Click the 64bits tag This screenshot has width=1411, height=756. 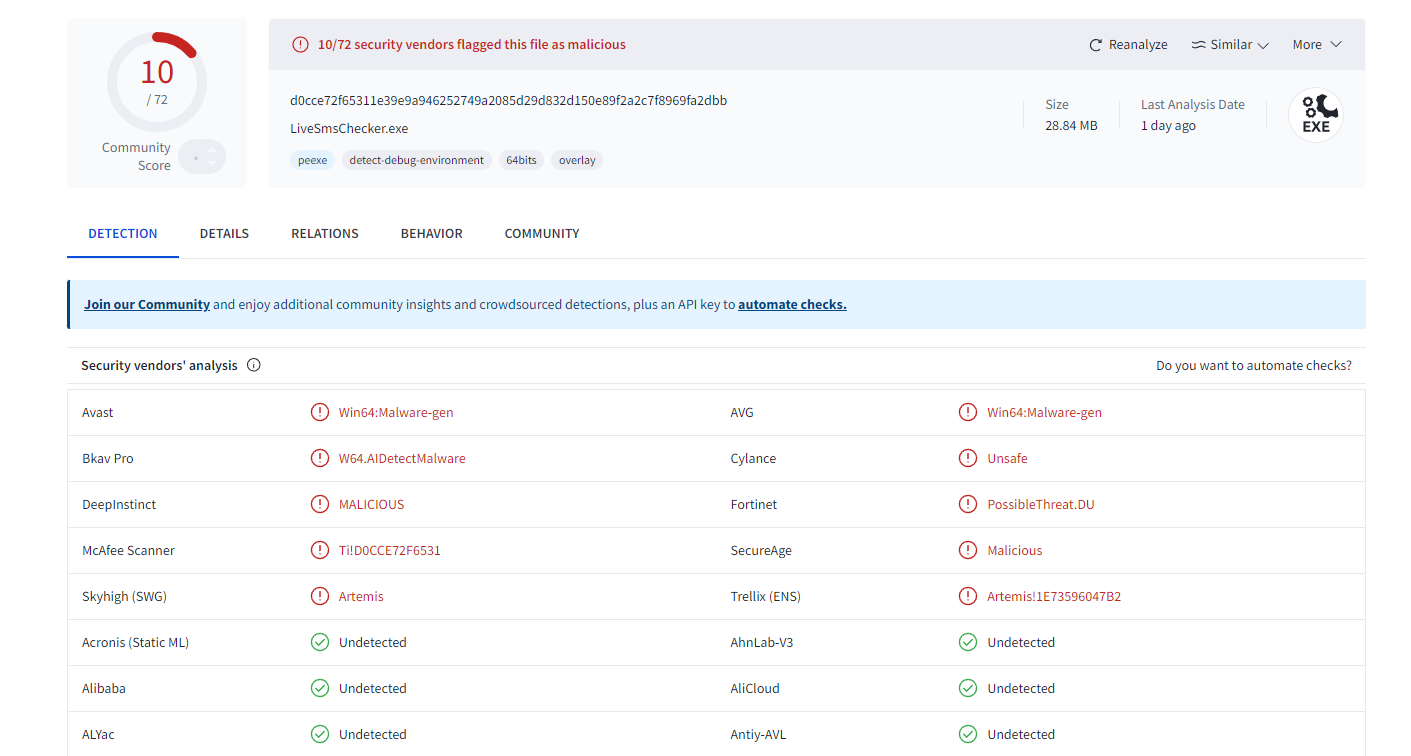pos(521,160)
